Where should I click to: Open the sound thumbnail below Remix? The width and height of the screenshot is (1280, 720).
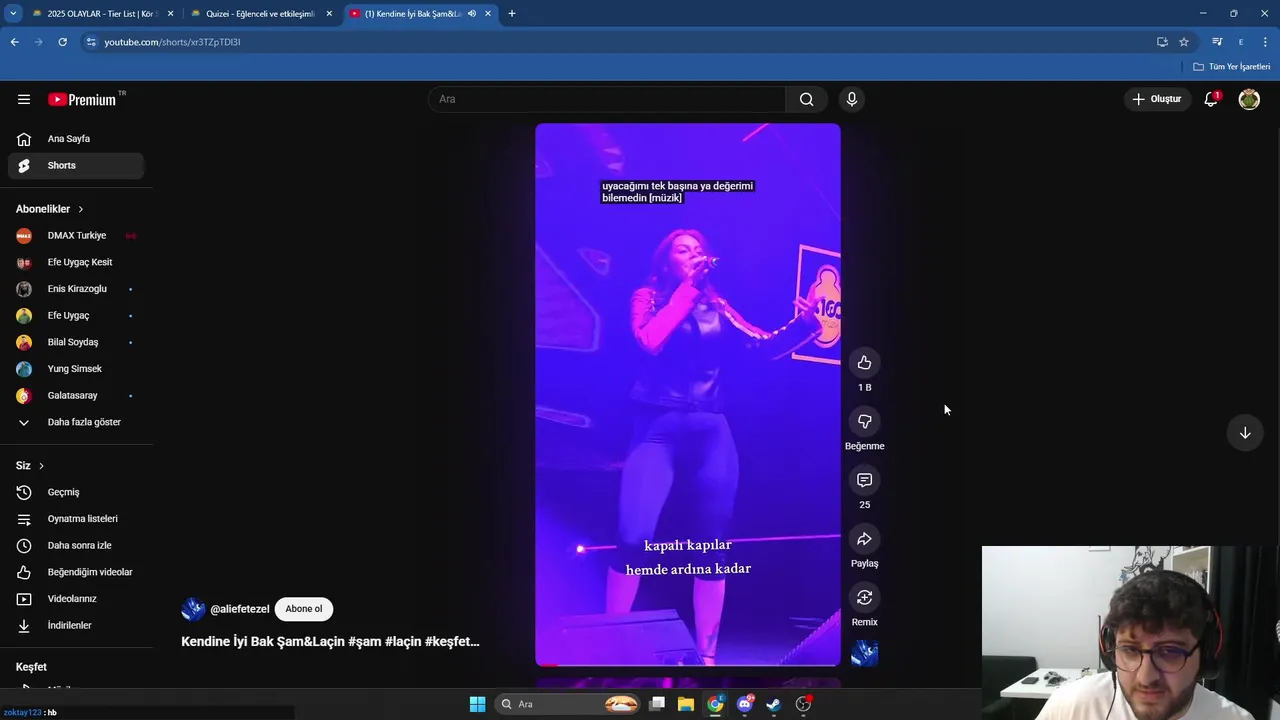coord(865,654)
